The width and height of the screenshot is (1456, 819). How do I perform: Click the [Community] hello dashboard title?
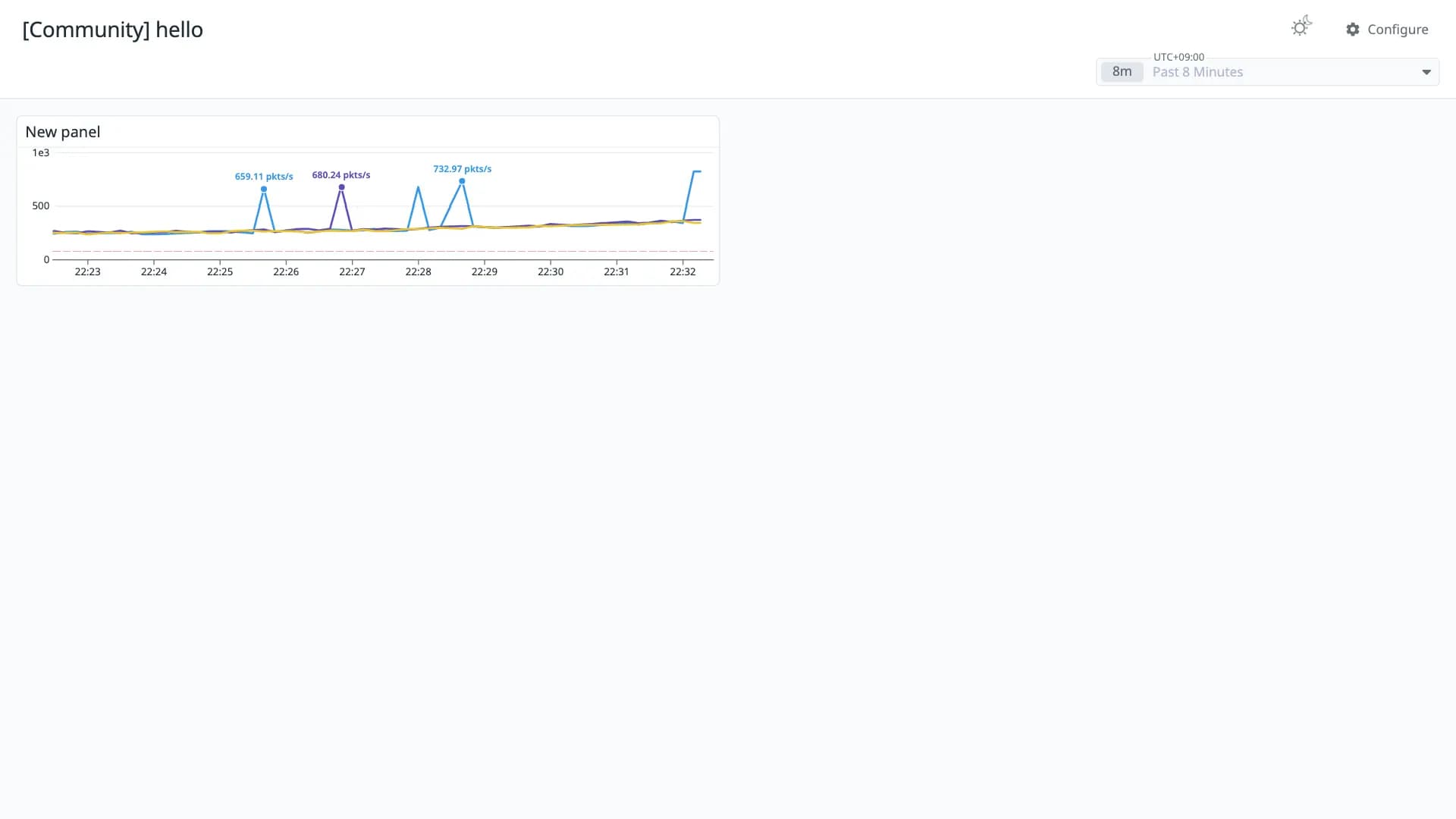click(x=113, y=30)
